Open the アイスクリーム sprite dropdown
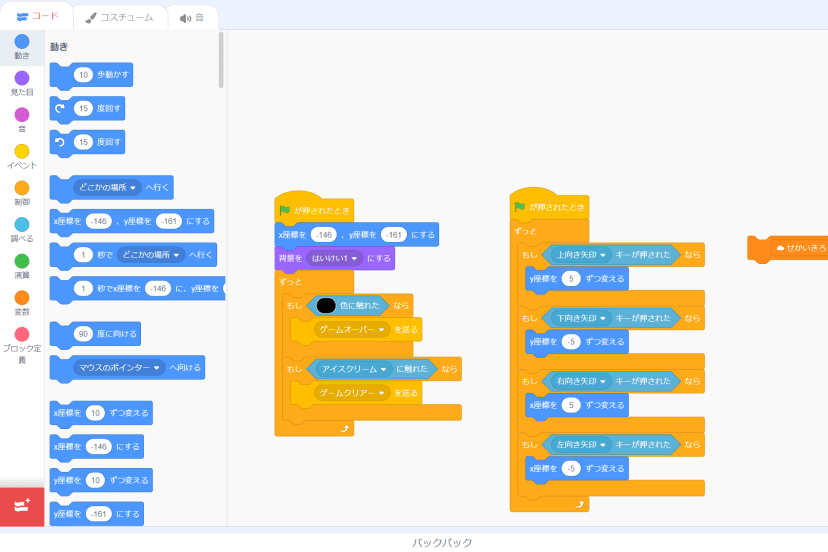 click(384, 369)
